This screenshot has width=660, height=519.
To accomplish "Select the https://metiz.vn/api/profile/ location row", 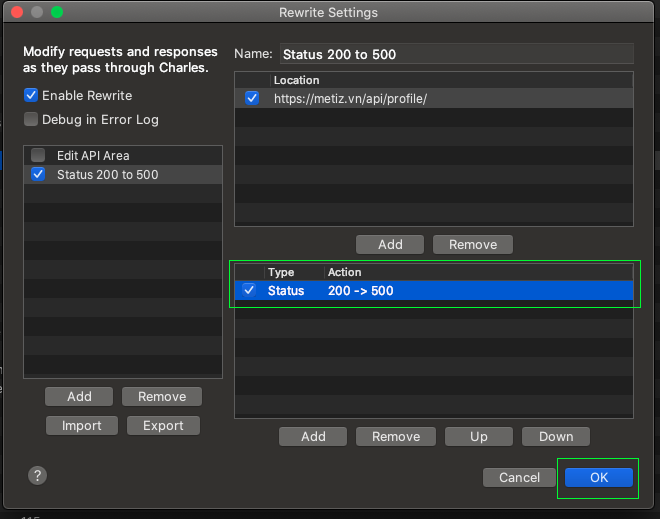I will (434, 98).
